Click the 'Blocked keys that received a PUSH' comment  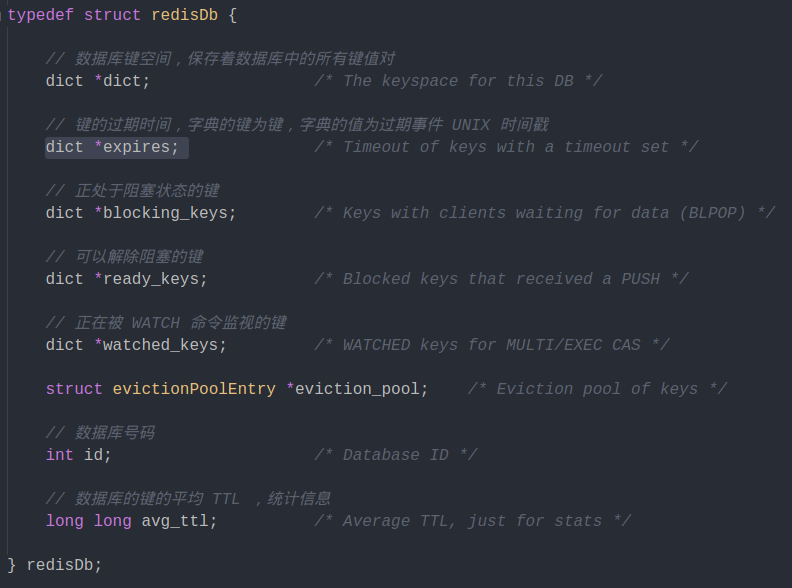(501, 279)
